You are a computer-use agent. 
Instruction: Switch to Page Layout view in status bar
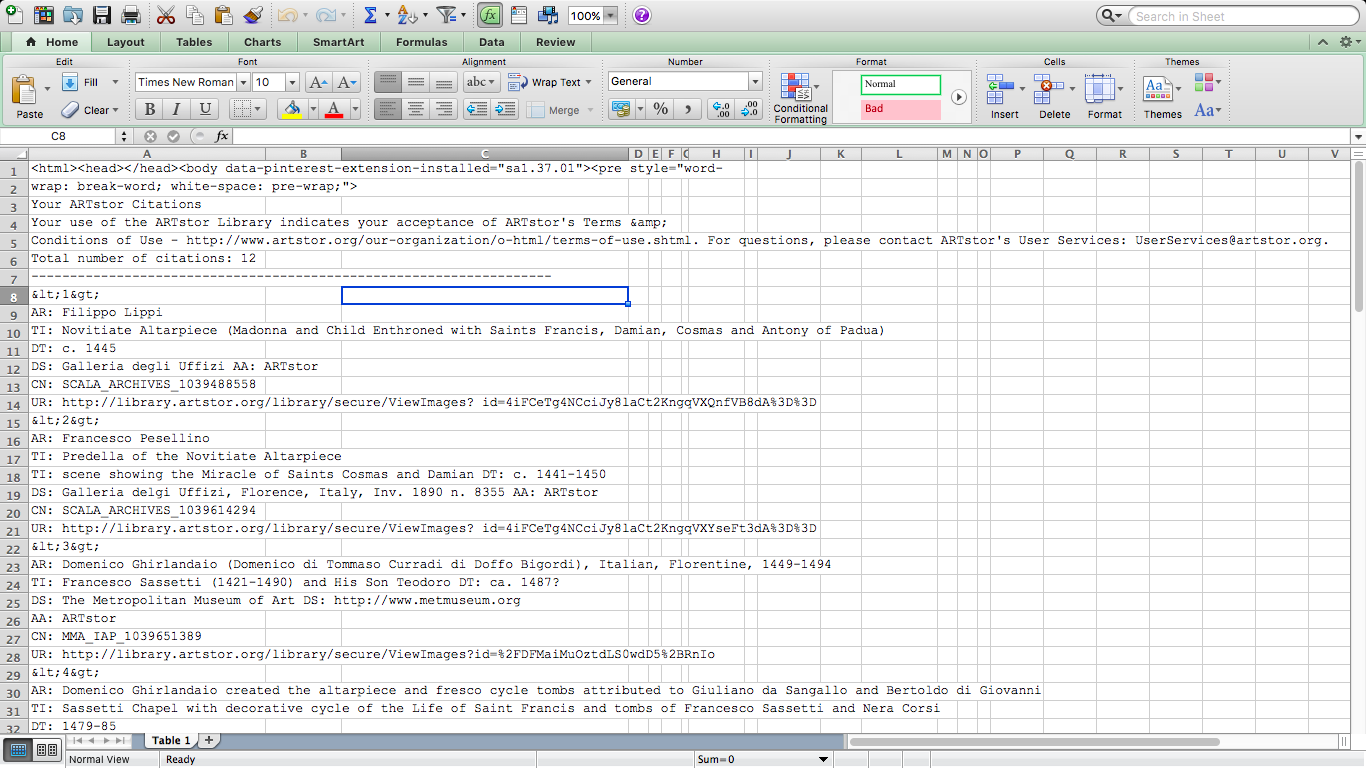pos(47,750)
